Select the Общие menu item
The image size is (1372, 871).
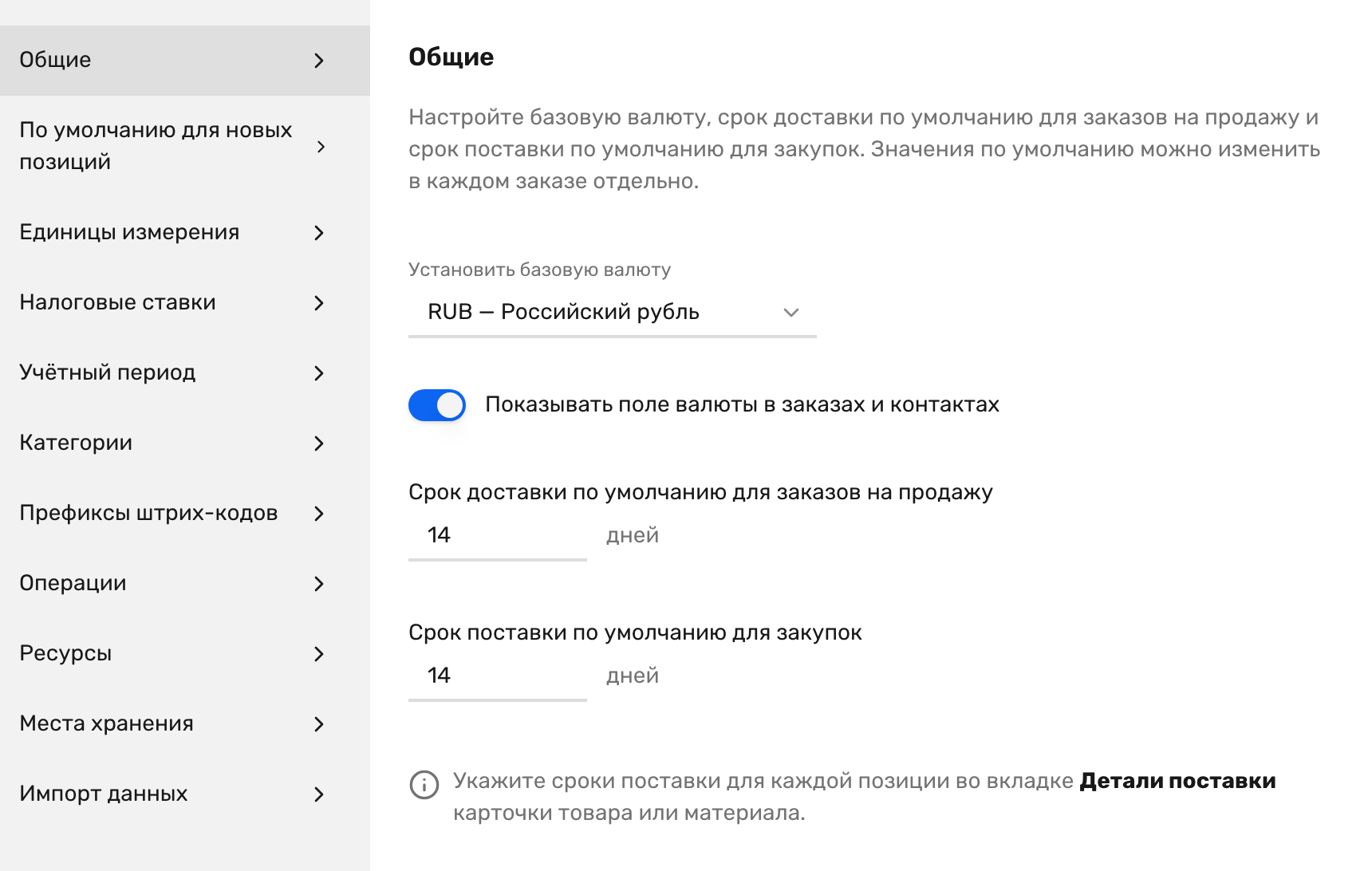(x=185, y=61)
